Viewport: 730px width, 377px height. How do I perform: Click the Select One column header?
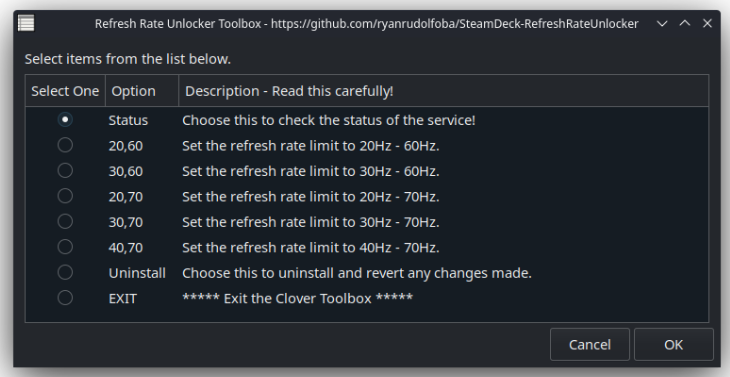coord(65,91)
